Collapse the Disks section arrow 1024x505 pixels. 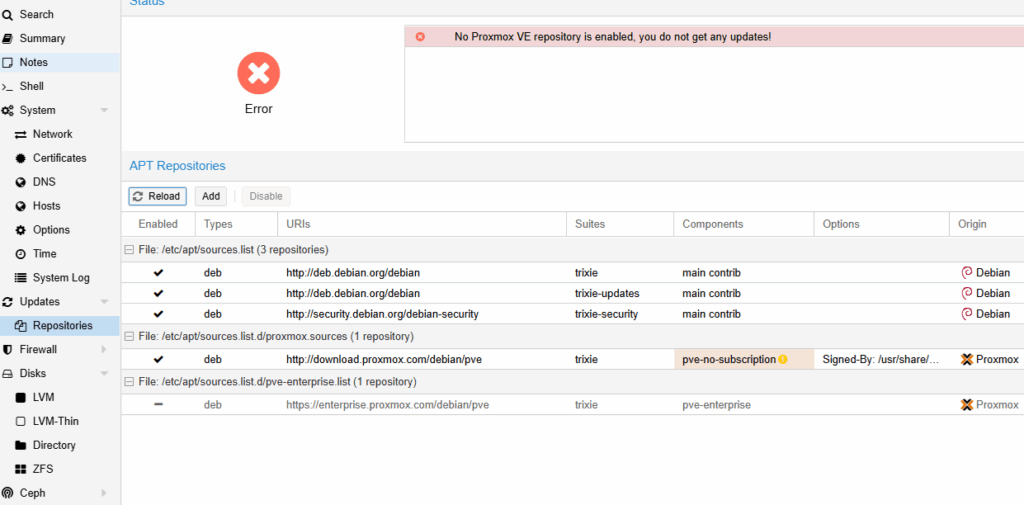104,374
